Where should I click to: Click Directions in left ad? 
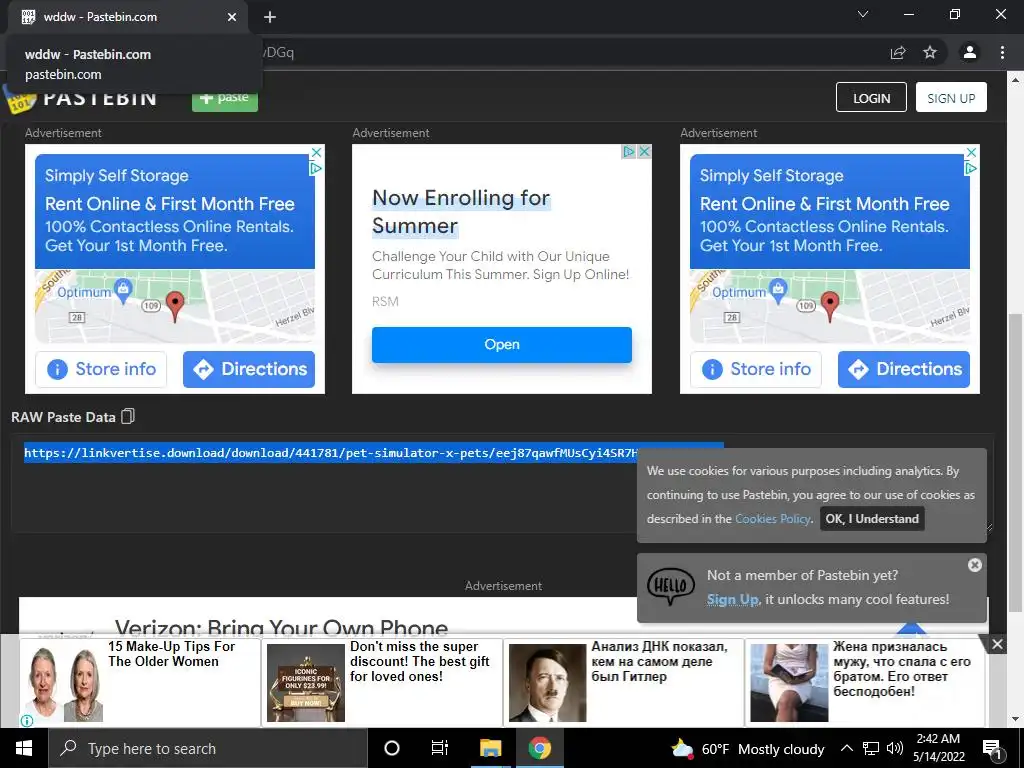point(249,369)
